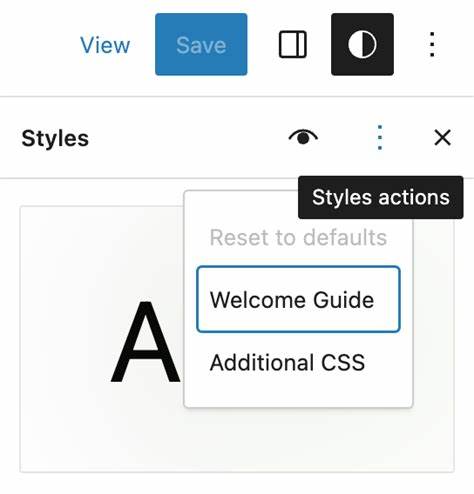Click the large letter A preview

click(145, 341)
